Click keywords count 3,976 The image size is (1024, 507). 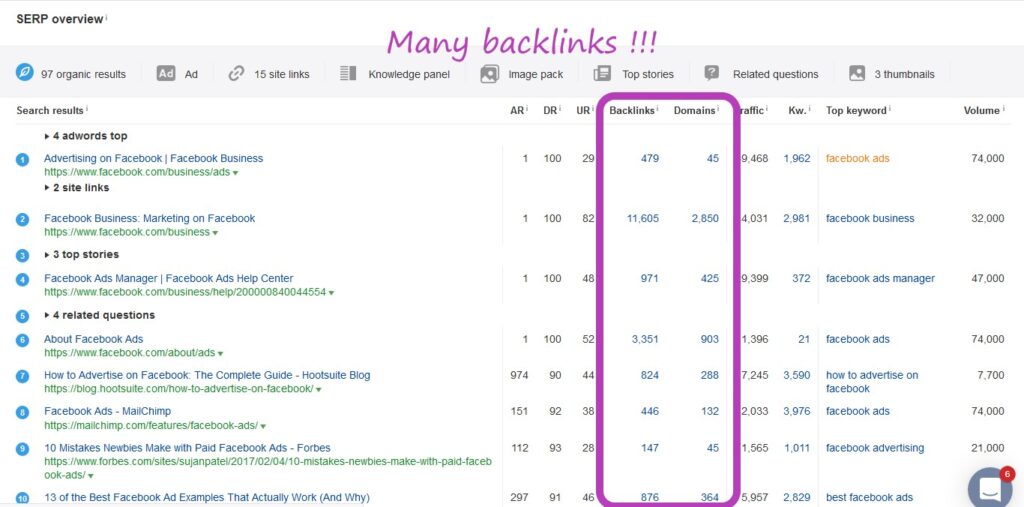[797, 411]
